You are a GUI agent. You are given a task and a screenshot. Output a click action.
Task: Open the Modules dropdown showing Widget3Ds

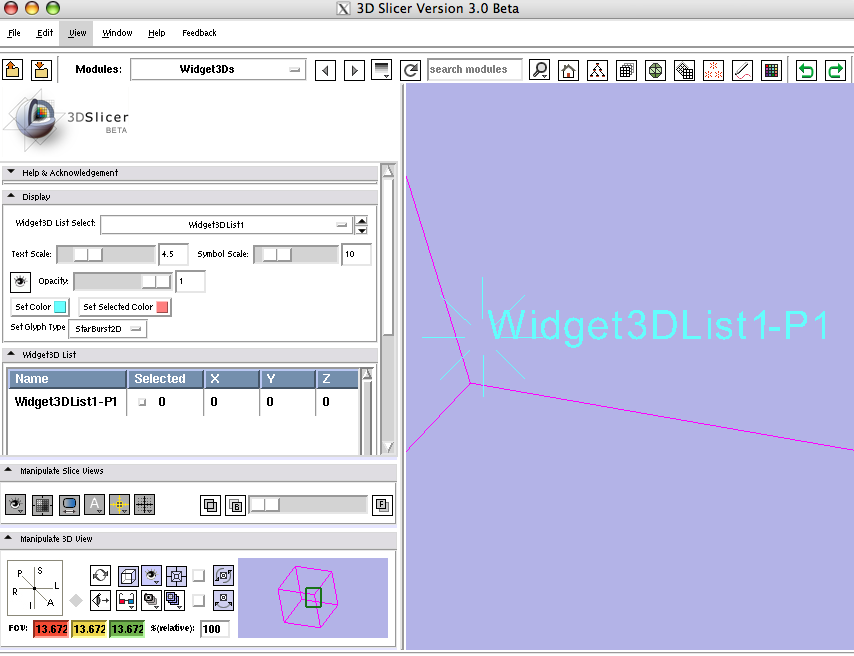(x=219, y=70)
